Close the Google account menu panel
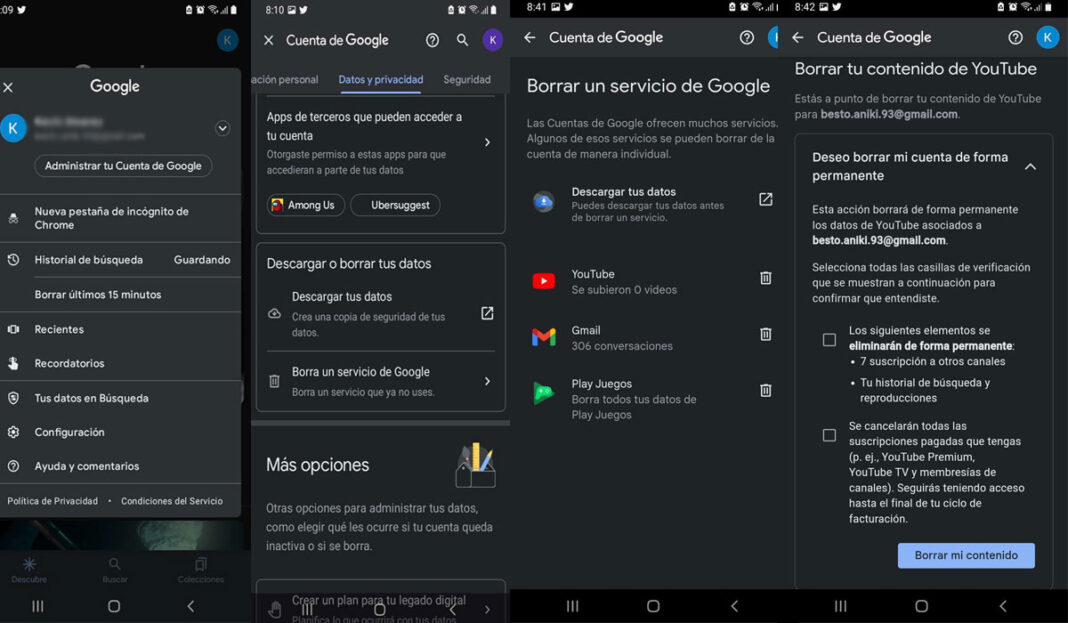Screen dimensions: 1068x623 8,87
